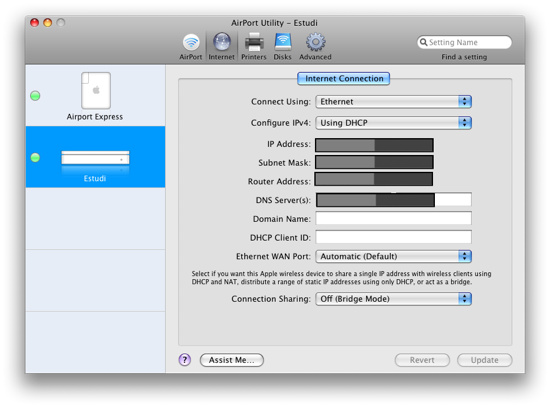Click the Internet Connection tab

coord(343,79)
